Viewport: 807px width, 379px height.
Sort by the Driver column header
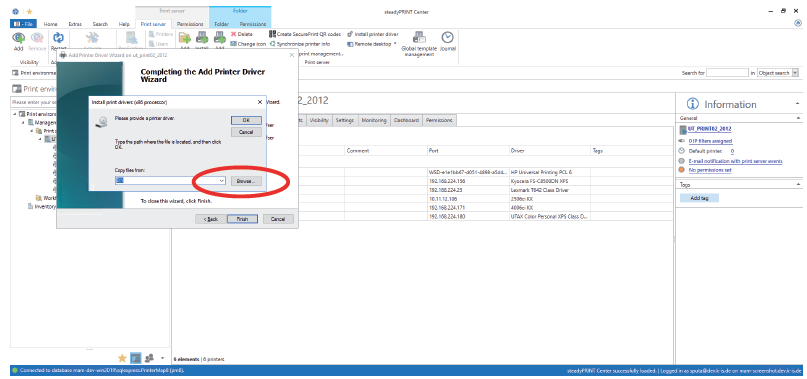coord(550,151)
